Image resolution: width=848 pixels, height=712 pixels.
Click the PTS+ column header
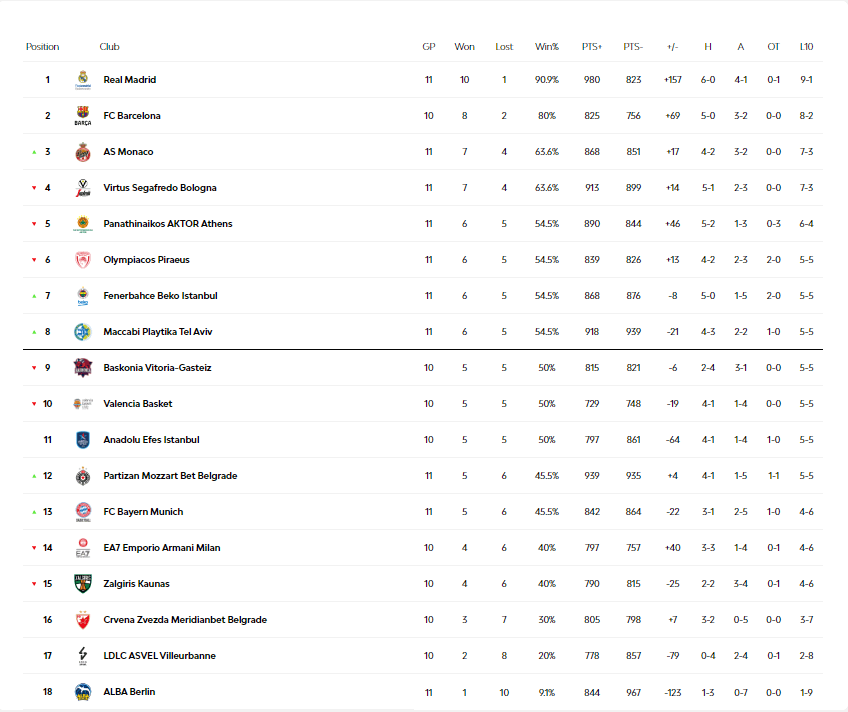(592, 47)
